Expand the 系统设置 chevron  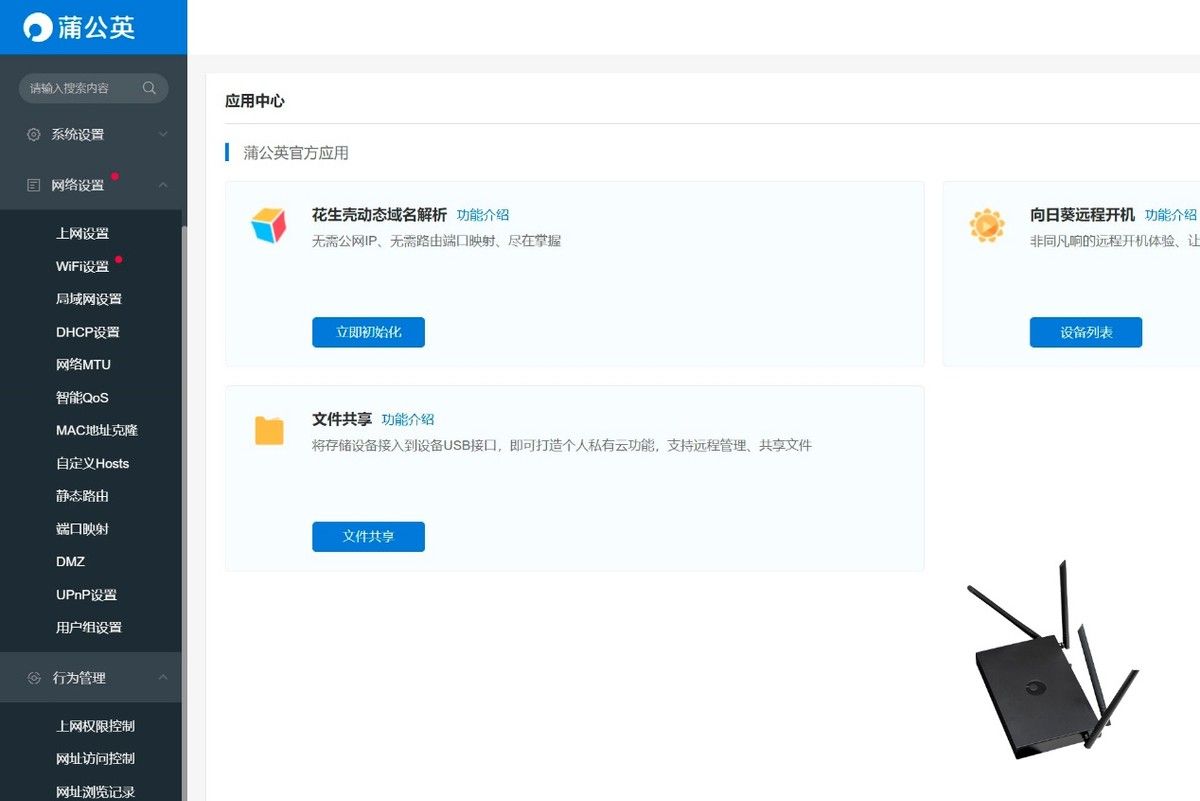tap(163, 134)
